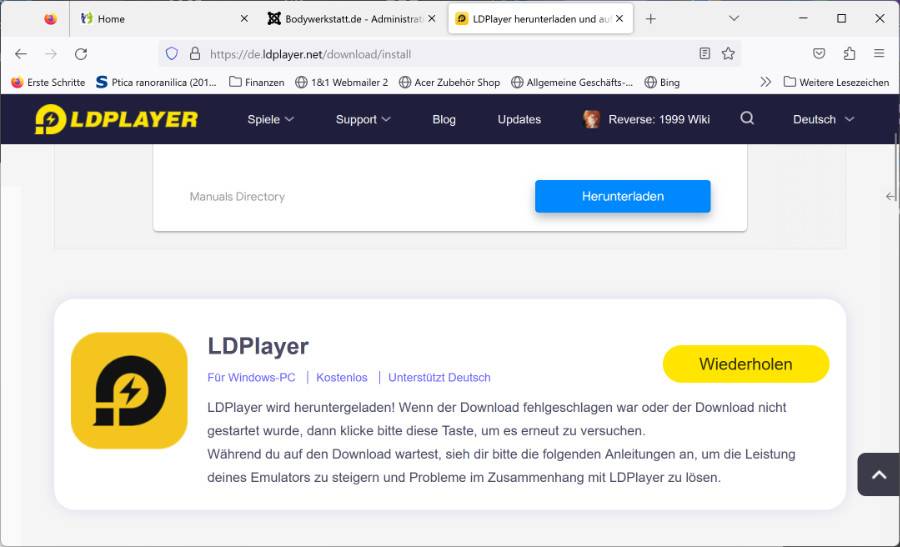
Task: Click the LDPlayer logo in header
Action: coord(117,119)
